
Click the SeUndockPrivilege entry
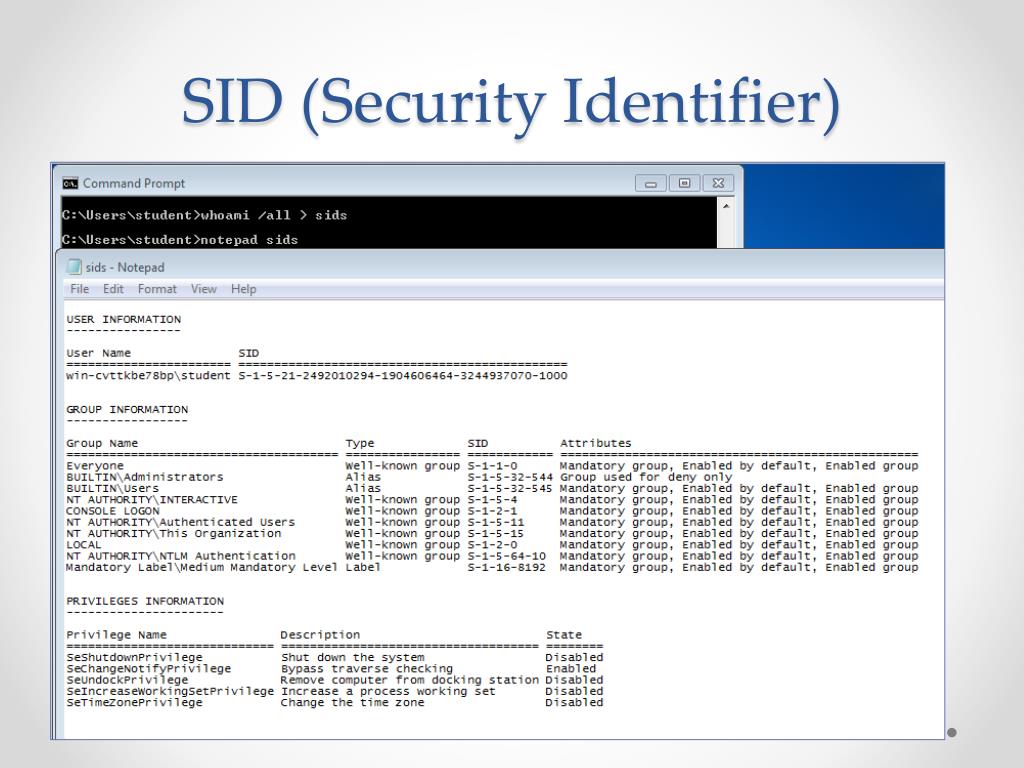click(127, 680)
